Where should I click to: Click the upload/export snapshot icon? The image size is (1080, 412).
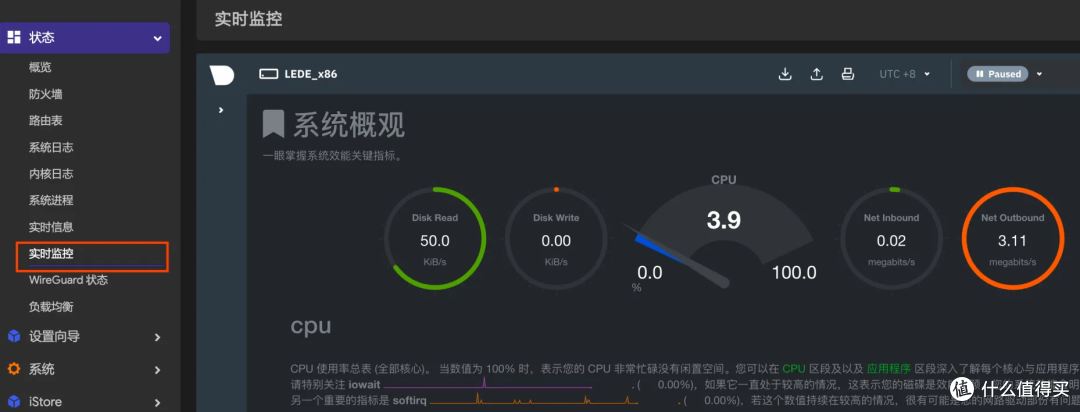pos(816,74)
